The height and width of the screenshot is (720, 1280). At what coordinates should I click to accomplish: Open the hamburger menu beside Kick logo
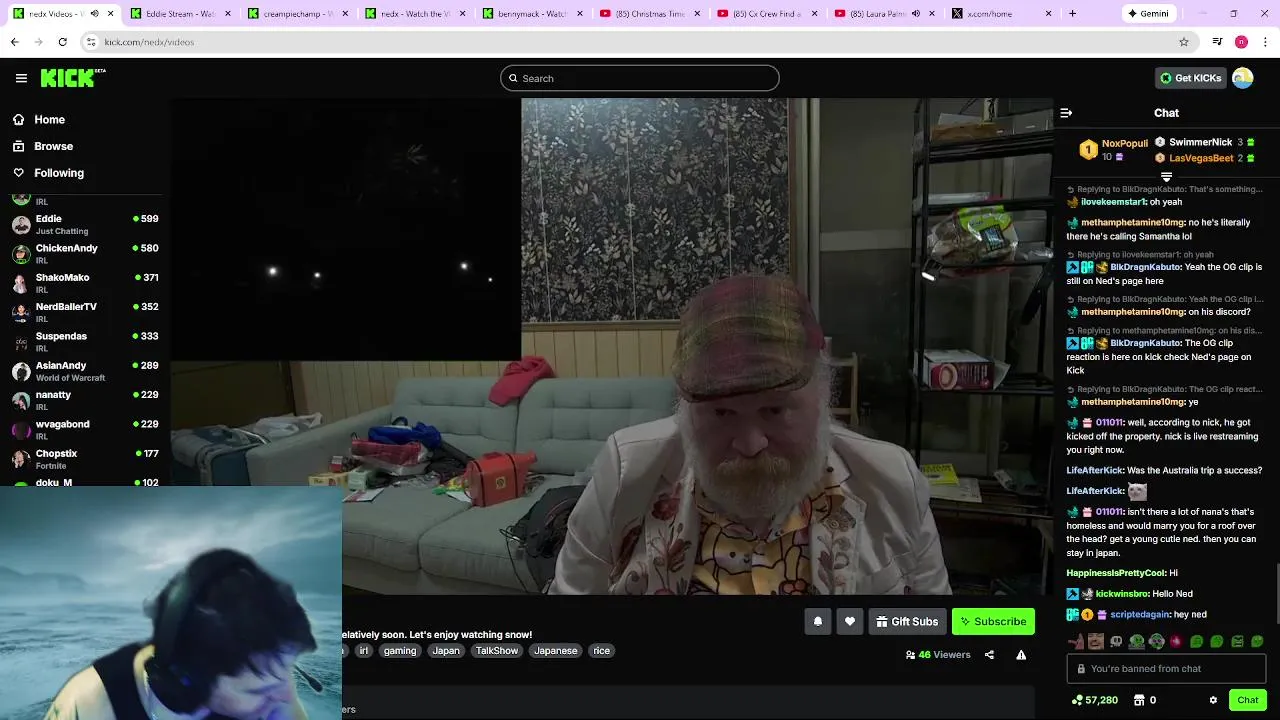21,78
